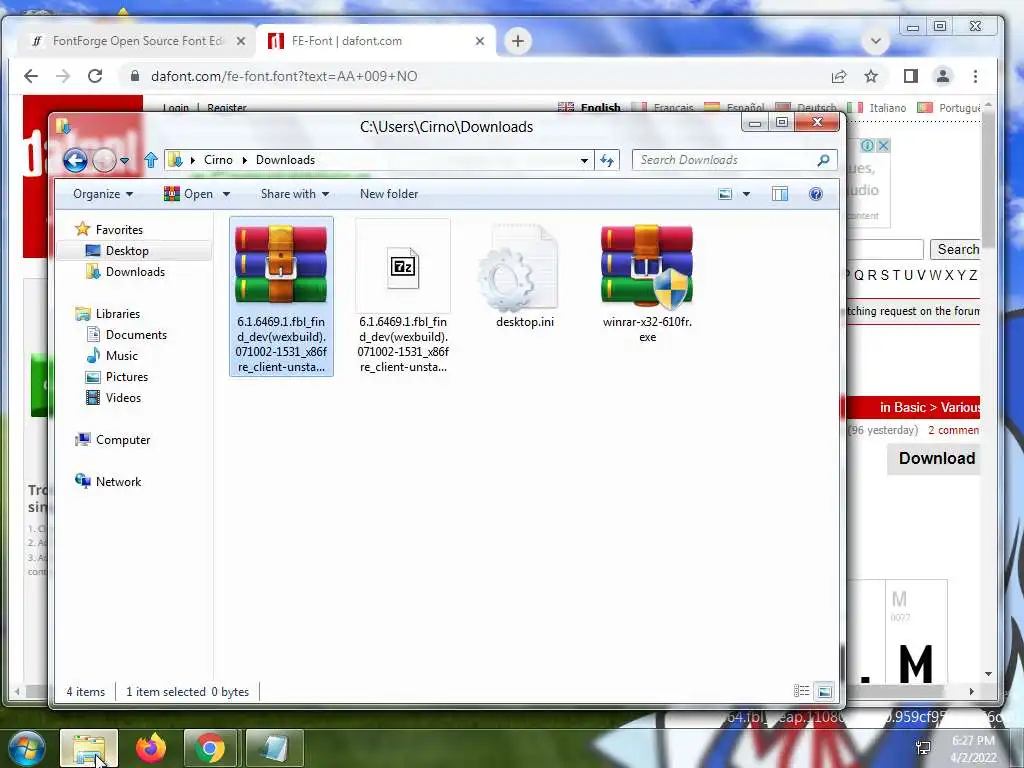Expand the view options dropdown arrow
The image size is (1024, 768).
pyautogui.click(x=746, y=194)
